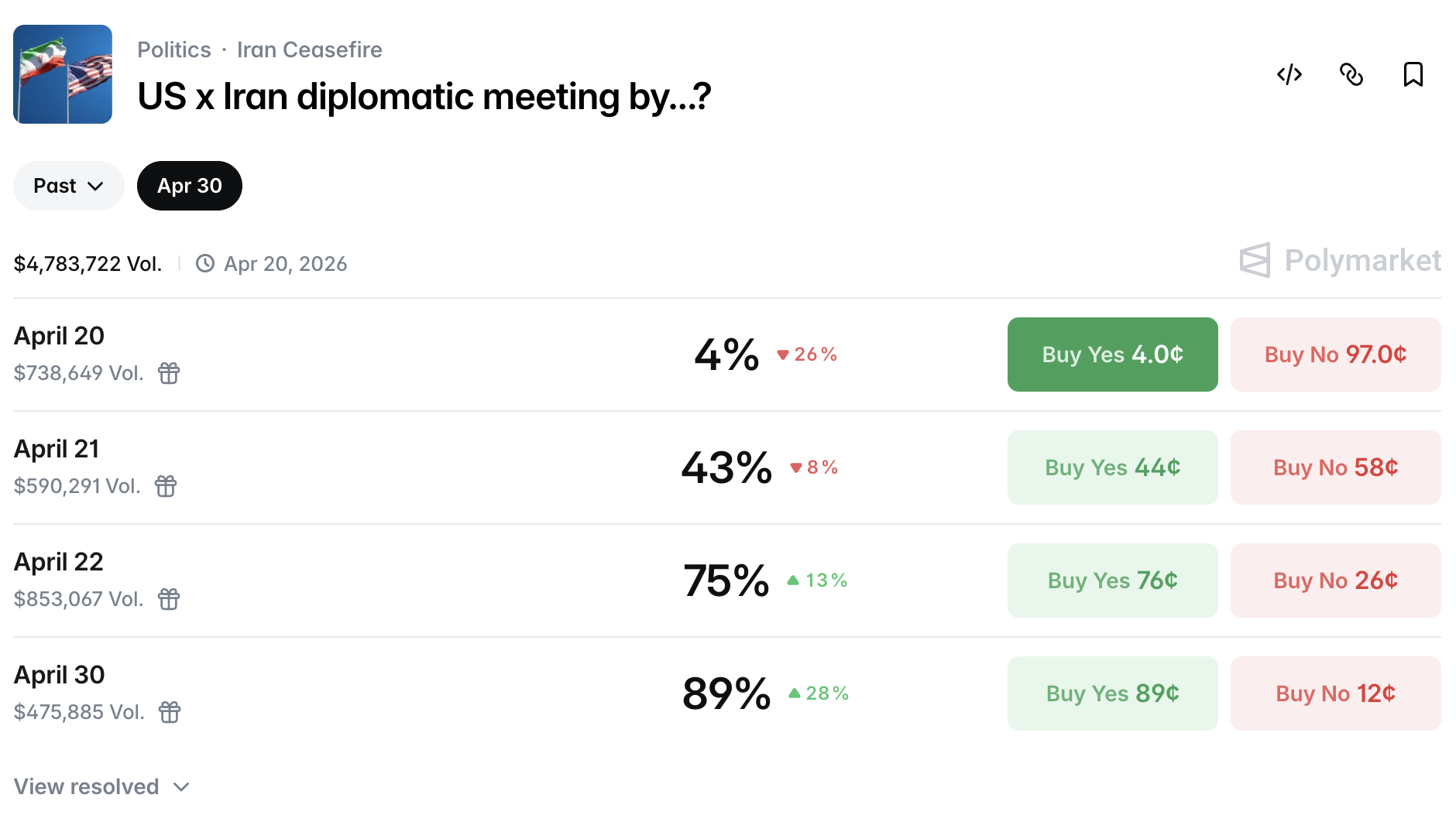Buy No at 58¢ for April 21
Viewport: 1456px width, 822px height.
[x=1334, y=467]
